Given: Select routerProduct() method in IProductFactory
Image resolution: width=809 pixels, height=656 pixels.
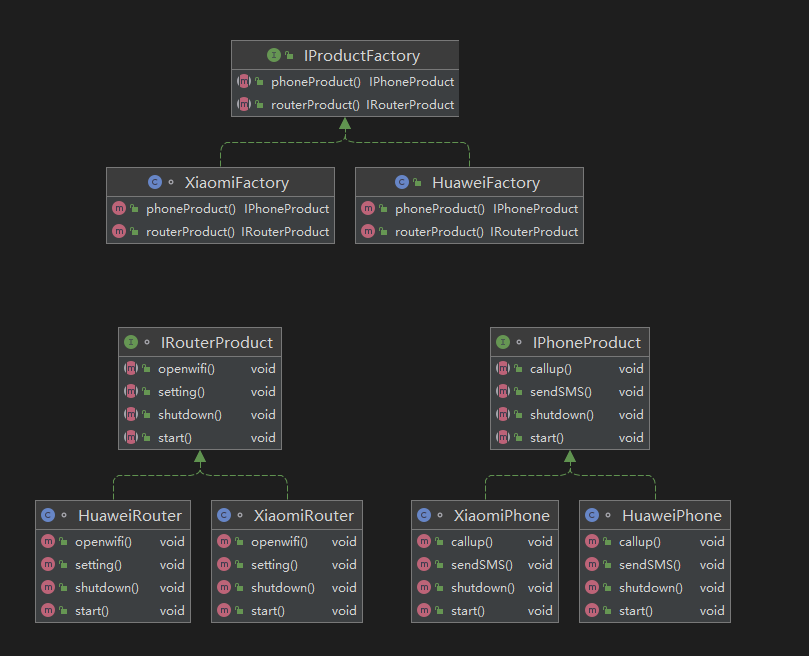Looking at the screenshot, I should [345, 105].
